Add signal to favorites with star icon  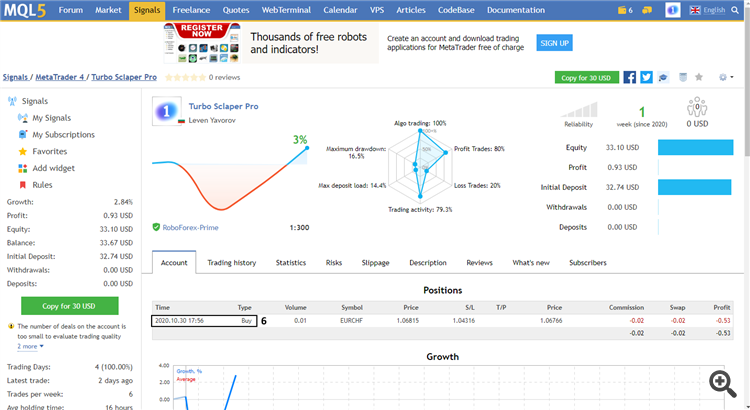(x=699, y=78)
